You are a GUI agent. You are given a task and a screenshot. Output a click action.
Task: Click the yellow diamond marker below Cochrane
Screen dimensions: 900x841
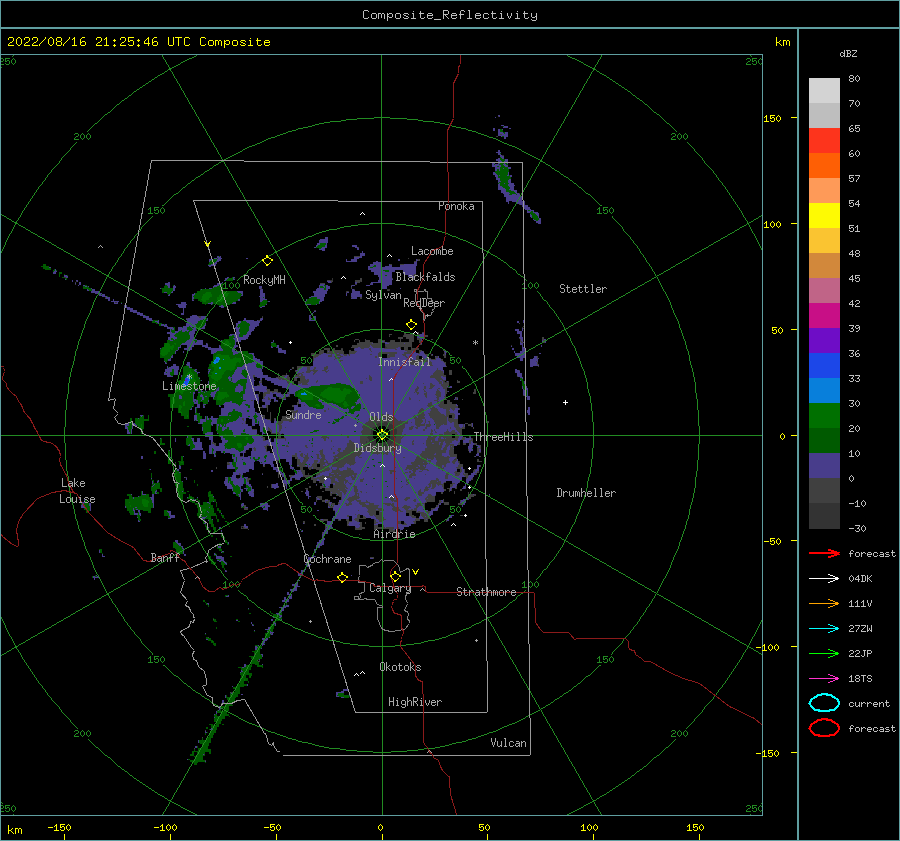342,577
